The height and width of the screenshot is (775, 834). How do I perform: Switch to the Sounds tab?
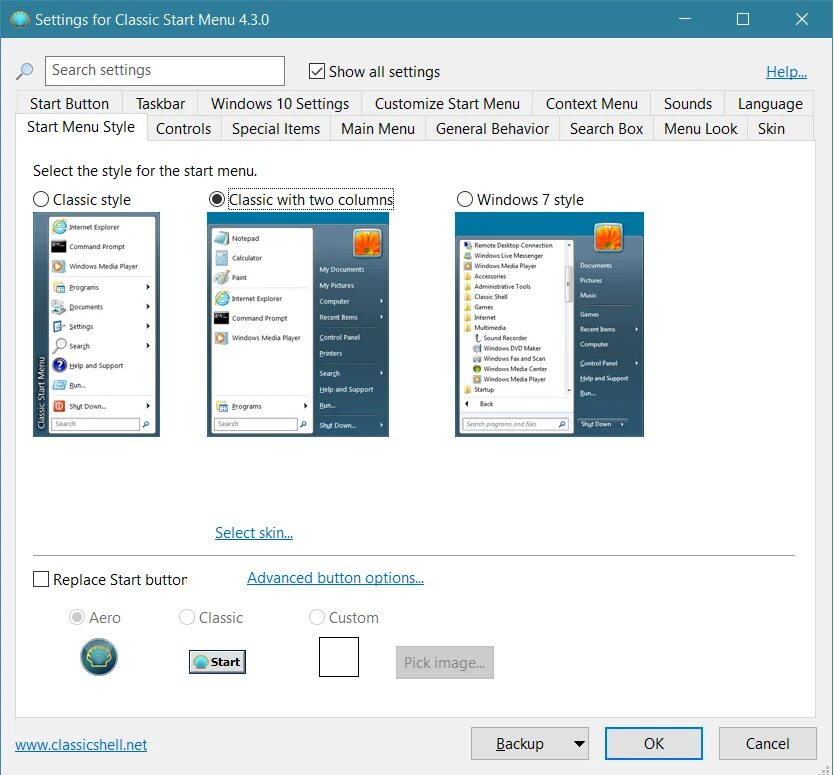tap(688, 104)
